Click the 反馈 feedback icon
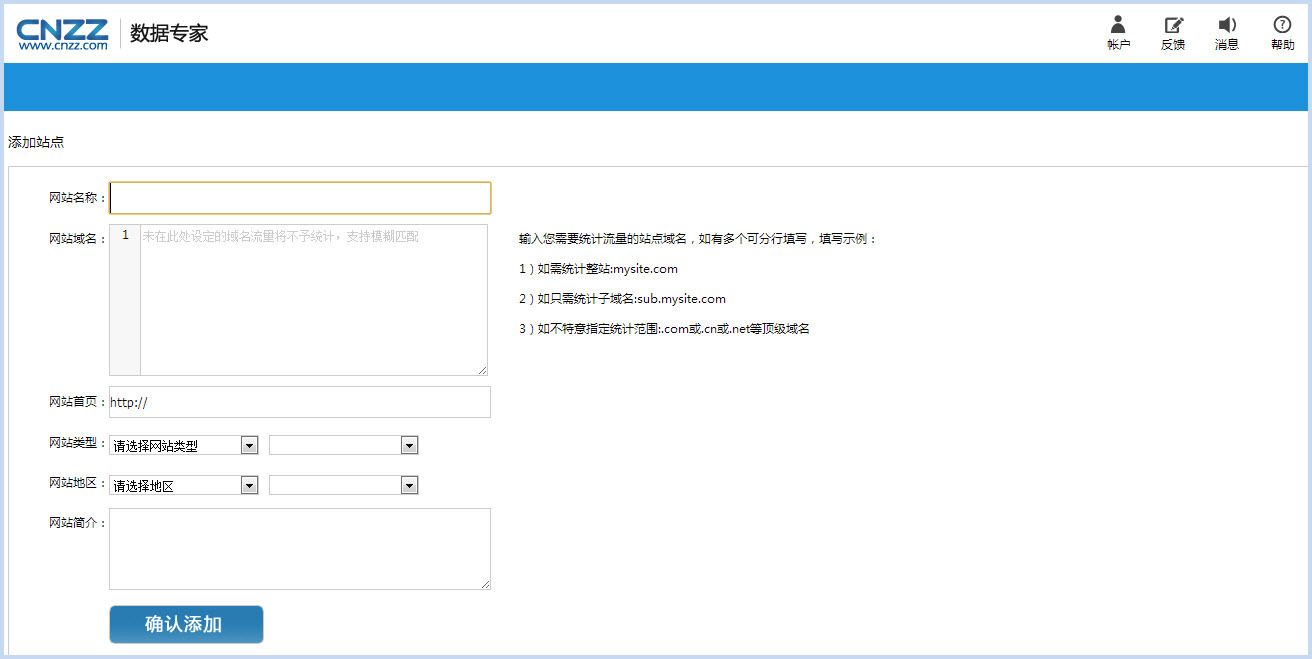Image resolution: width=1312 pixels, height=659 pixels. 1173,26
